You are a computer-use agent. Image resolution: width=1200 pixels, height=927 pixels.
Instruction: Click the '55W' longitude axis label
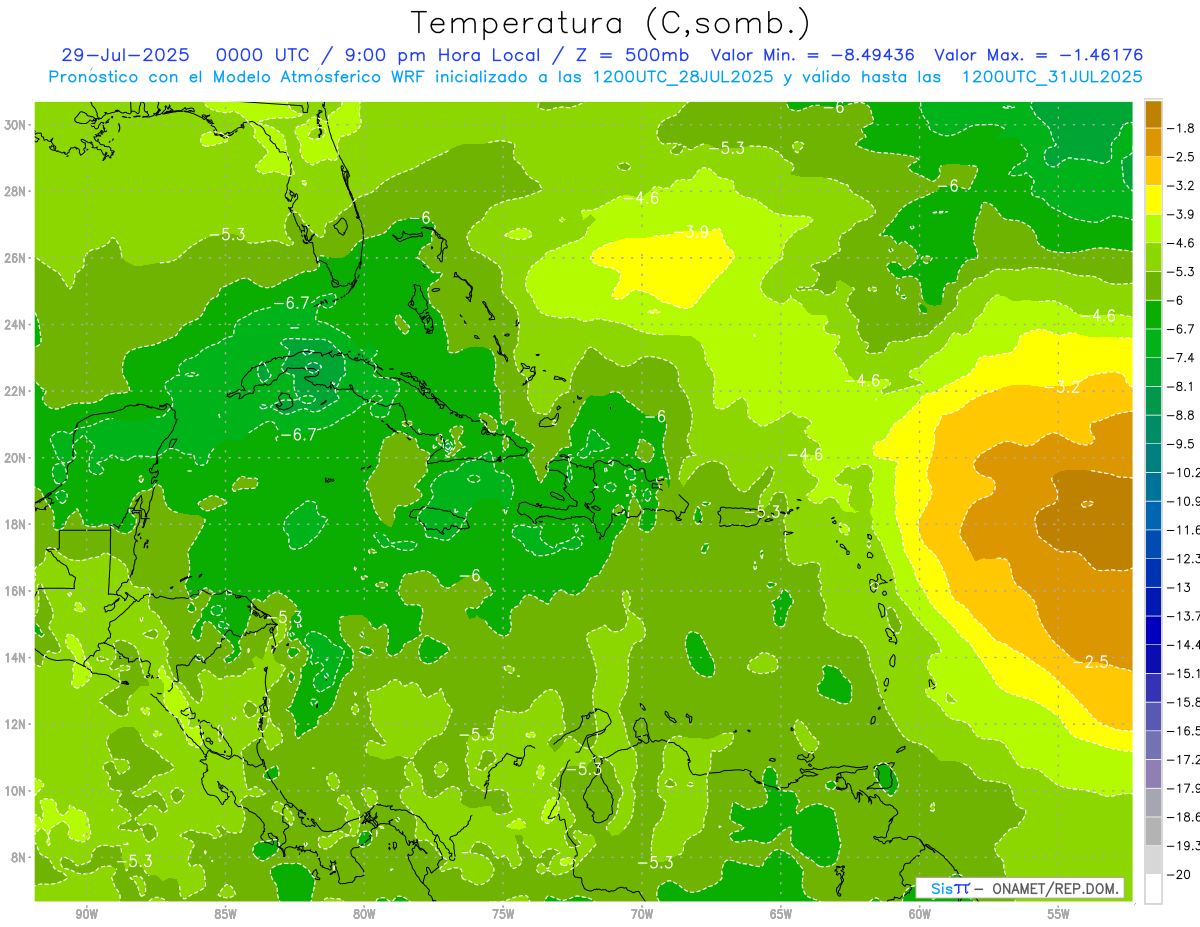pos(1059,914)
